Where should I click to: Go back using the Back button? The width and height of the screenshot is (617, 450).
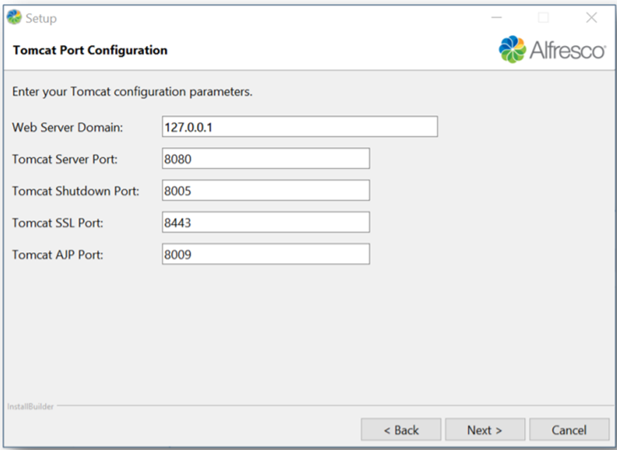click(401, 430)
